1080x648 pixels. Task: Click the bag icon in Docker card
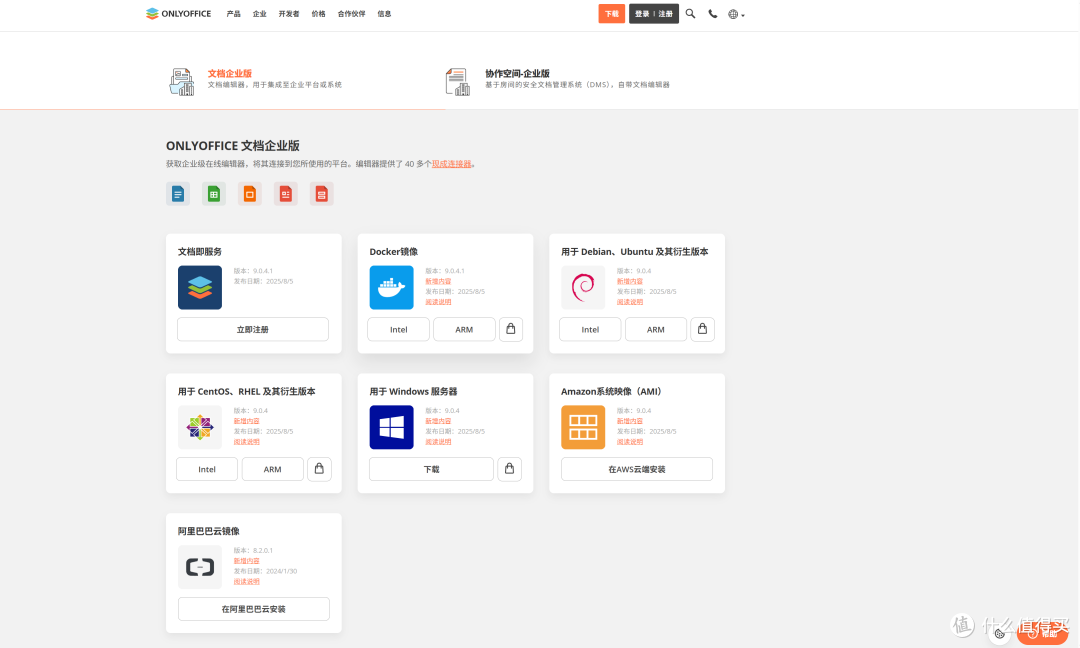tap(510, 329)
